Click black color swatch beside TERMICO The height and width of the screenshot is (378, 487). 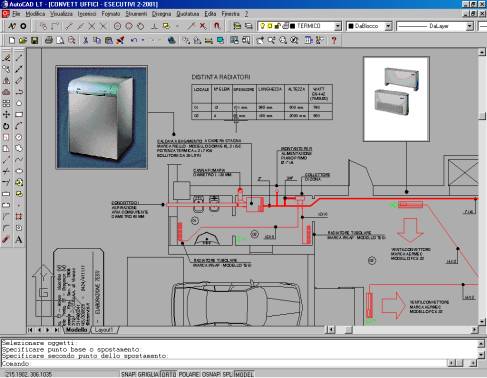pyautogui.click(x=292, y=26)
